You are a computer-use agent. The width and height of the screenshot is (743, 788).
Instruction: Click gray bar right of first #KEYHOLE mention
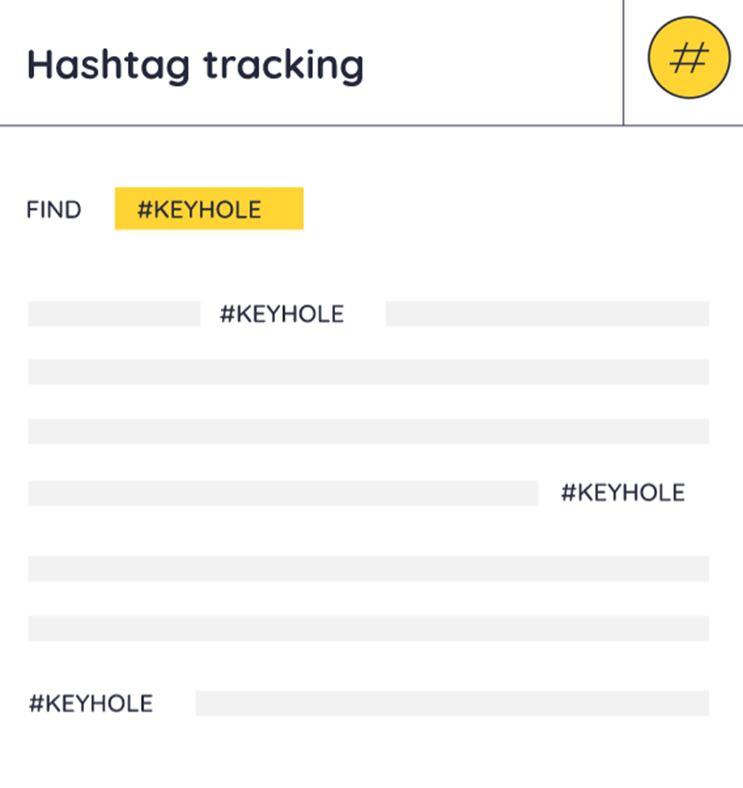pos(547,314)
